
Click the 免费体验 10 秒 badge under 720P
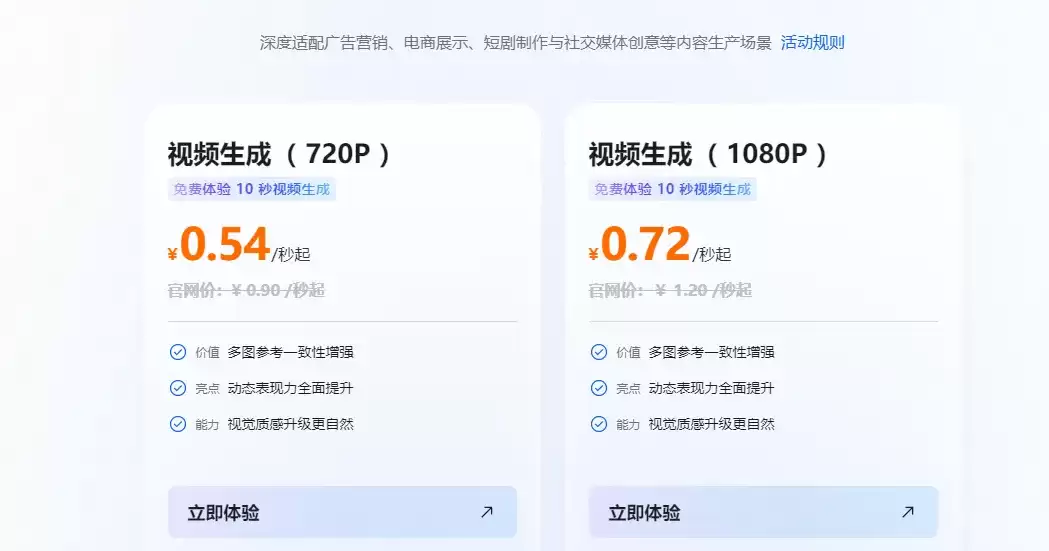tap(252, 189)
